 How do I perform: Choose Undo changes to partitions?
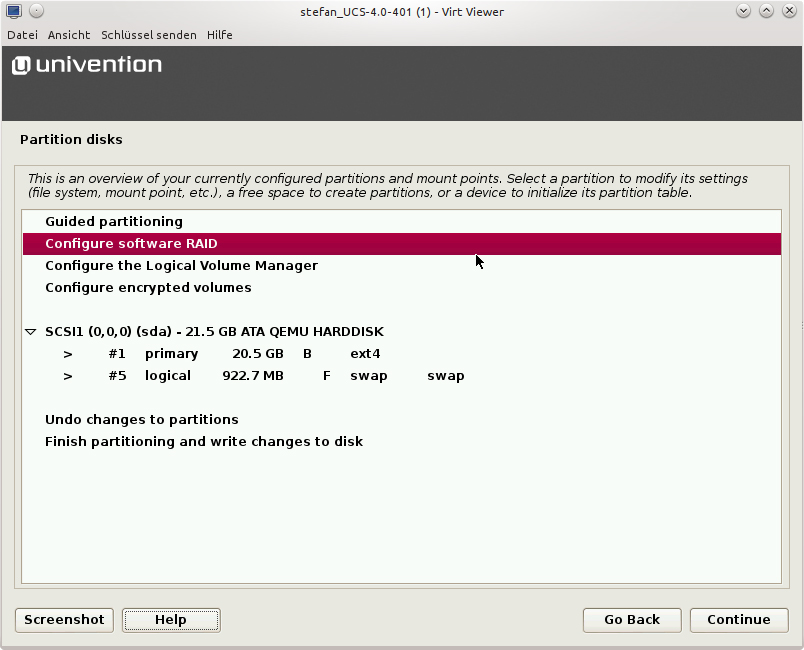tap(141, 420)
